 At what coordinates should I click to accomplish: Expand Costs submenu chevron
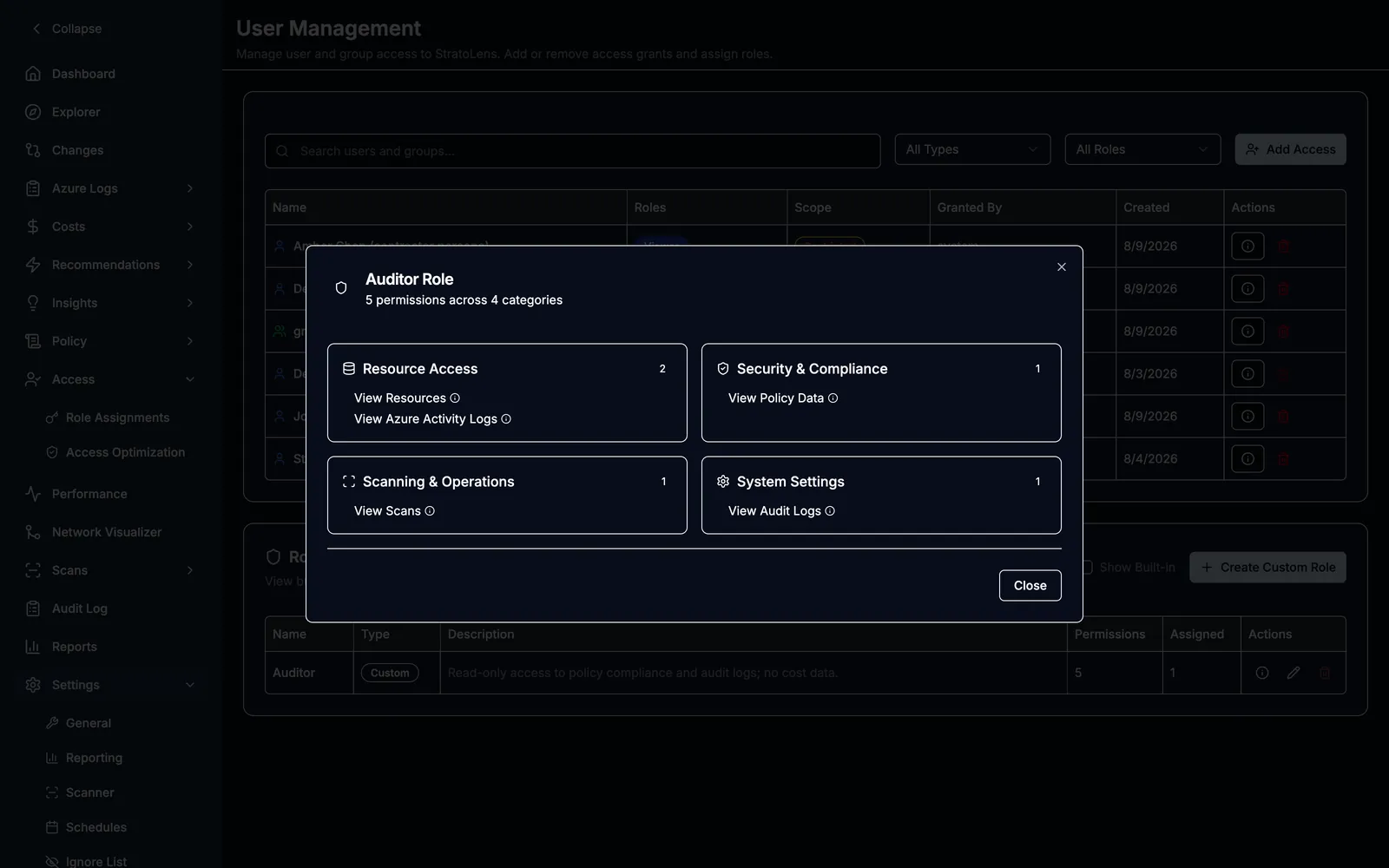190,227
